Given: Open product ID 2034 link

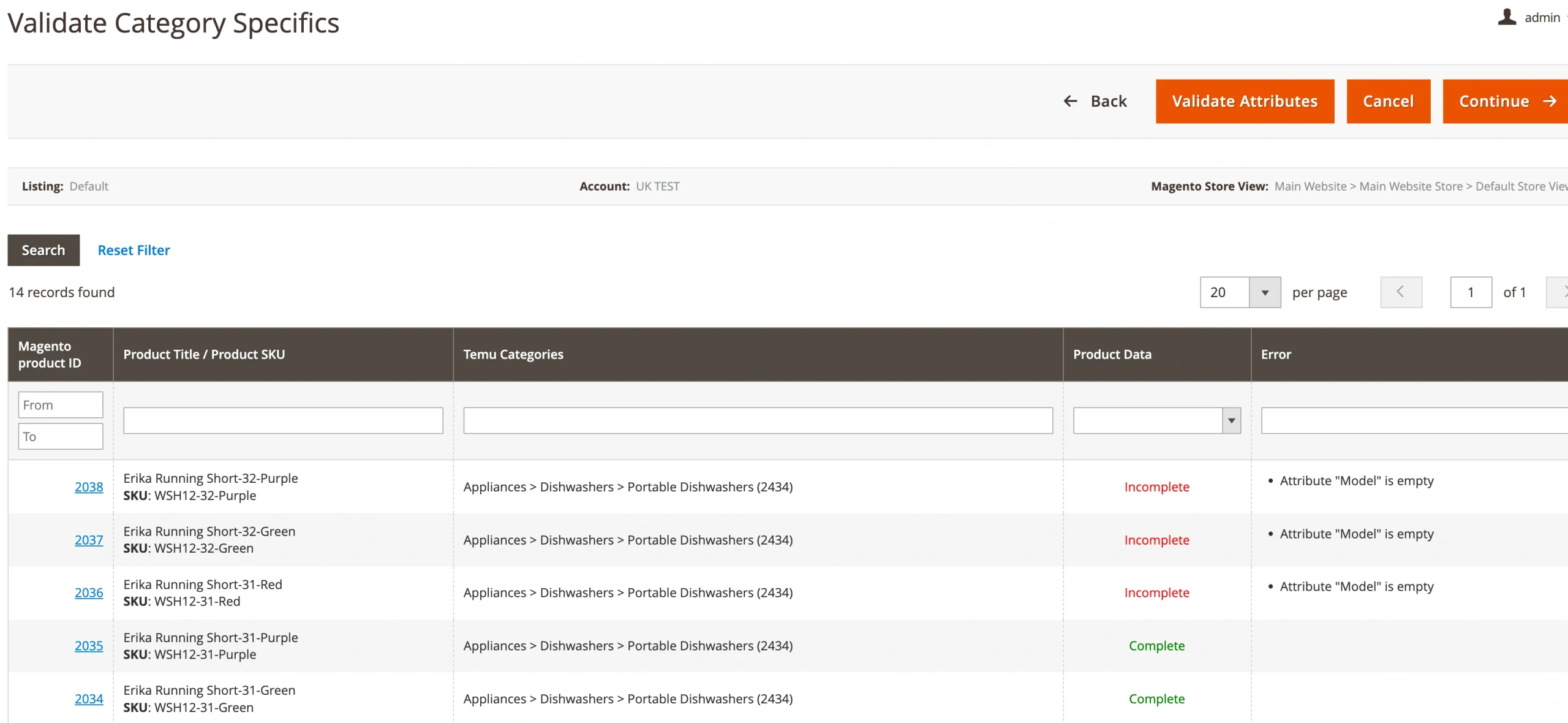Looking at the screenshot, I should [89, 698].
